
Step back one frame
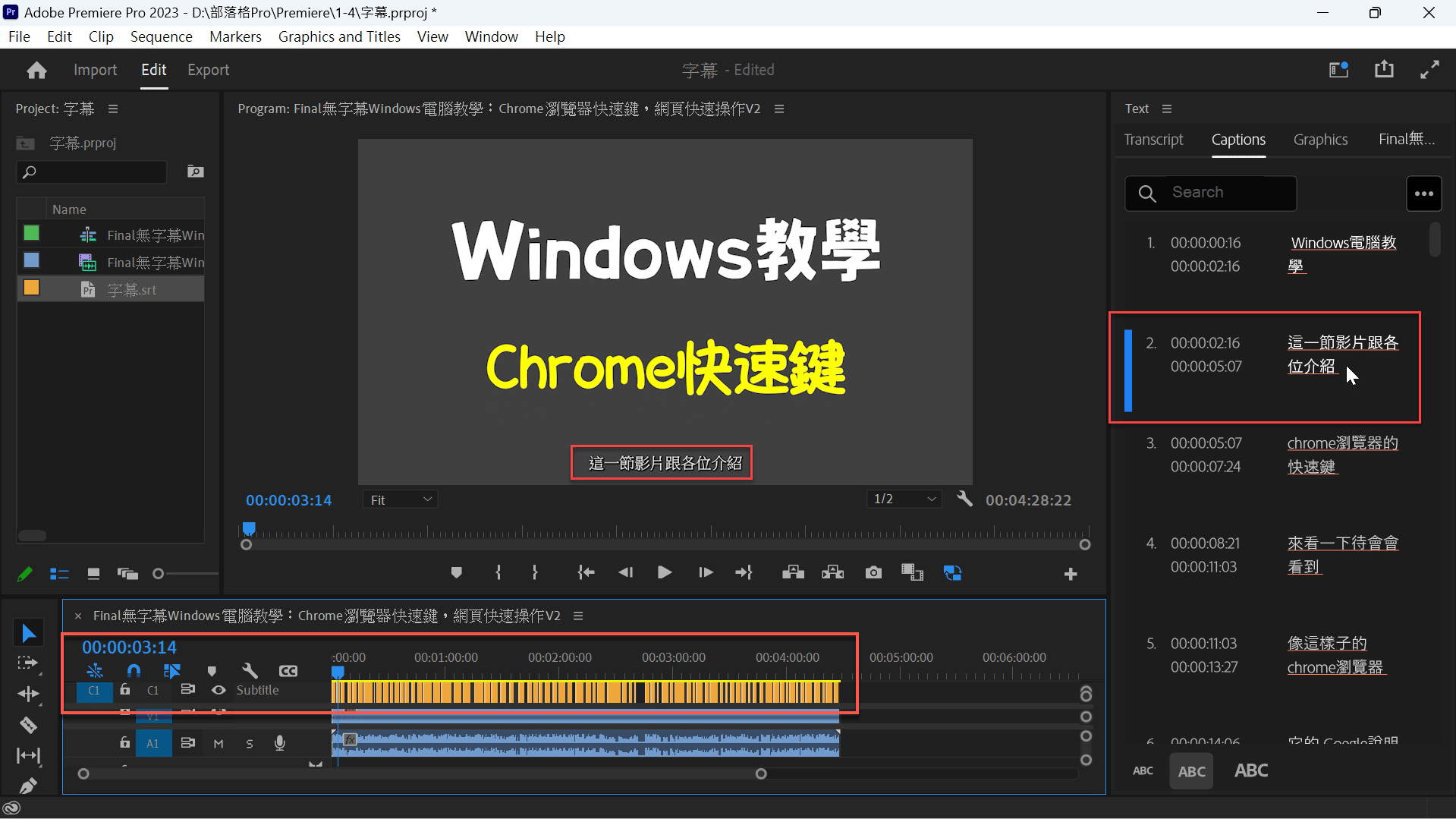[x=626, y=573]
